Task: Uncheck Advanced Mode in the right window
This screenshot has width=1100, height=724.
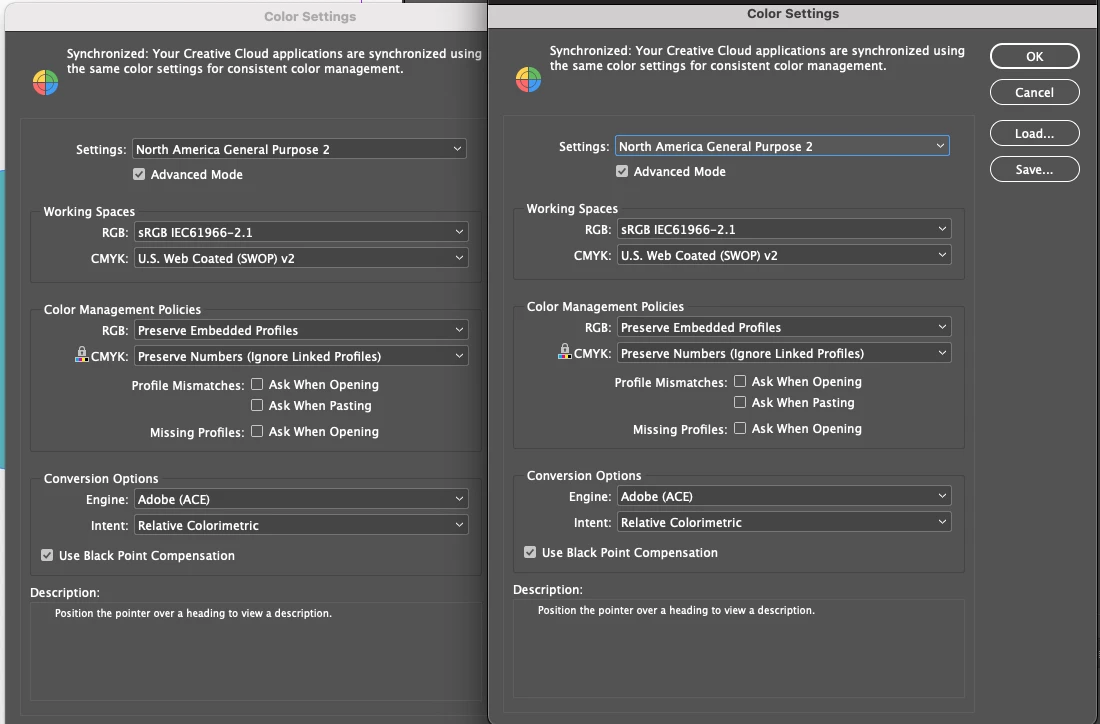Action: [x=622, y=171]
